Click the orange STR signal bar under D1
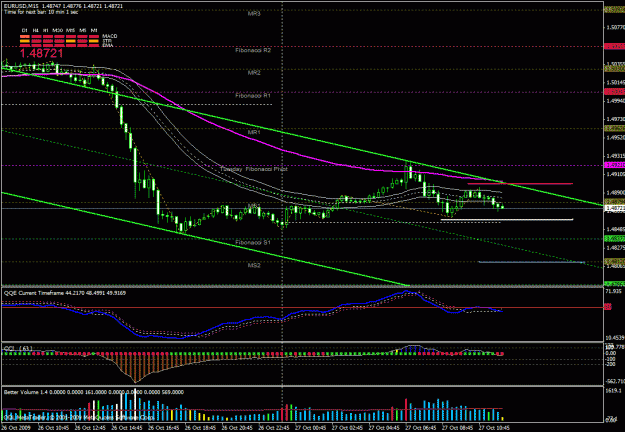The height and width of the screenshot is (432, 625). coord(25,41)
